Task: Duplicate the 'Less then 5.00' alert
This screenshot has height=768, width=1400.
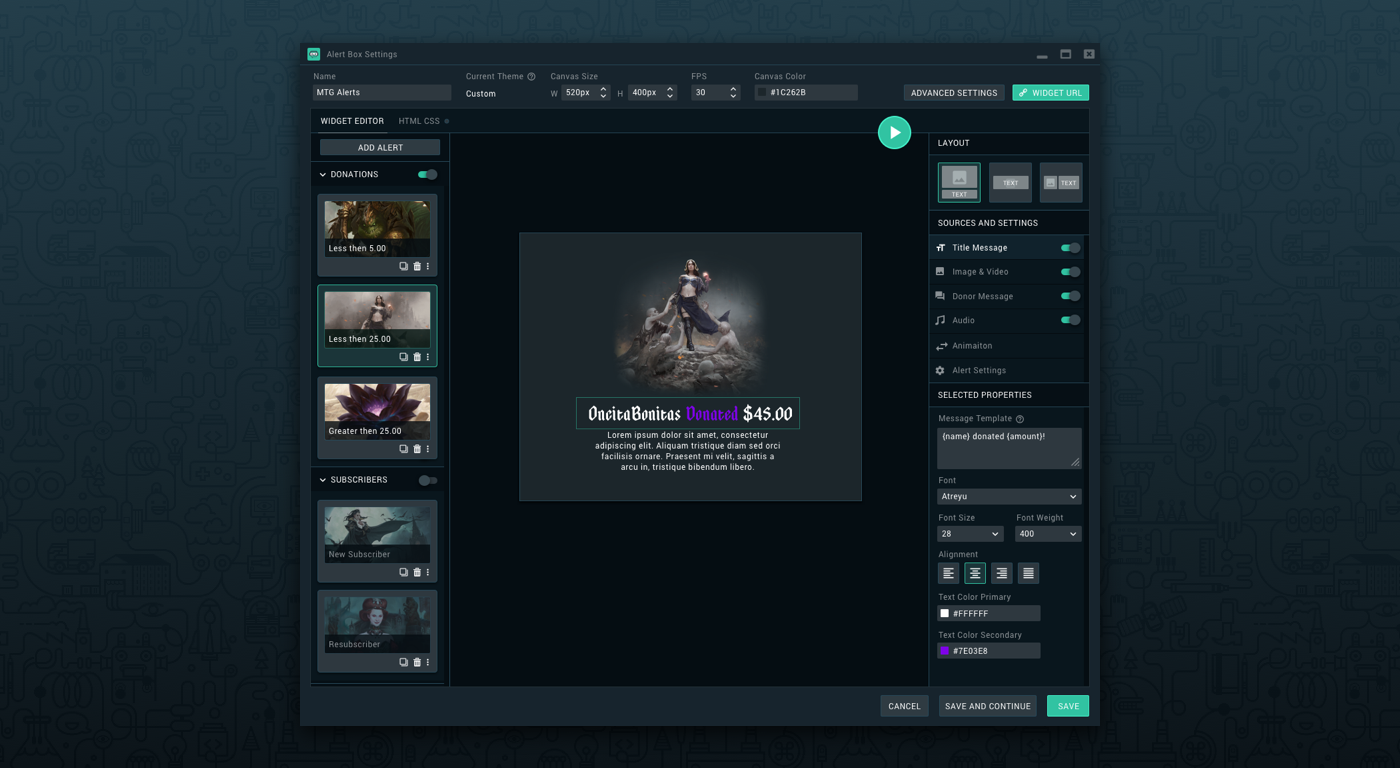Action: pyautogui.click(x=404, y=266)
